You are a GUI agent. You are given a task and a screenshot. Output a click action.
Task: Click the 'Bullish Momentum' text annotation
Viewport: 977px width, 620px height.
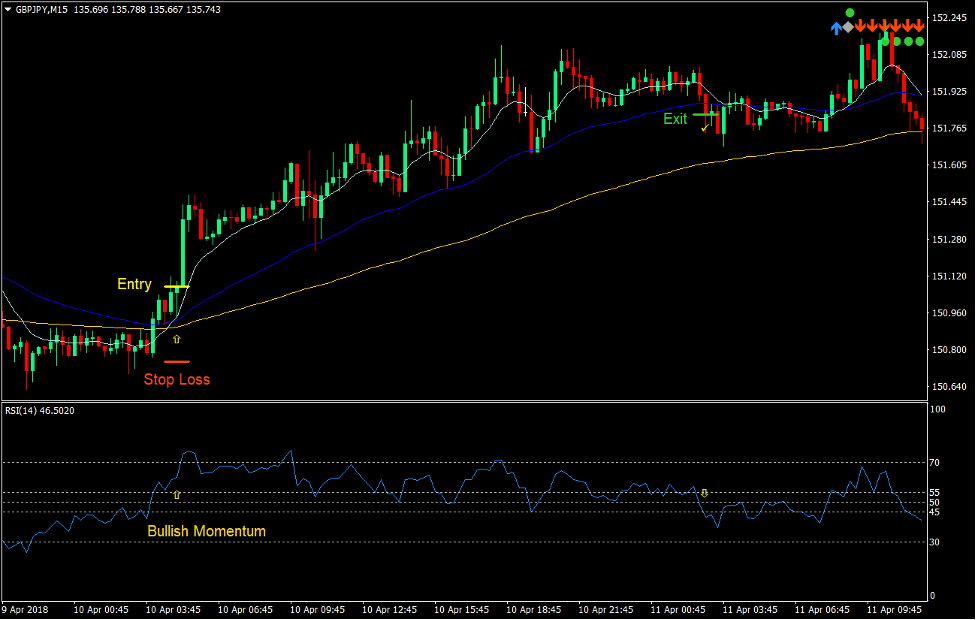pos(207,531)
